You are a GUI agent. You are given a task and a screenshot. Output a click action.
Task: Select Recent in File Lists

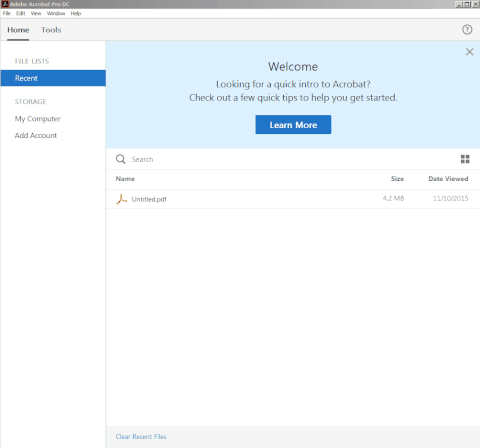tap(53, 78)
